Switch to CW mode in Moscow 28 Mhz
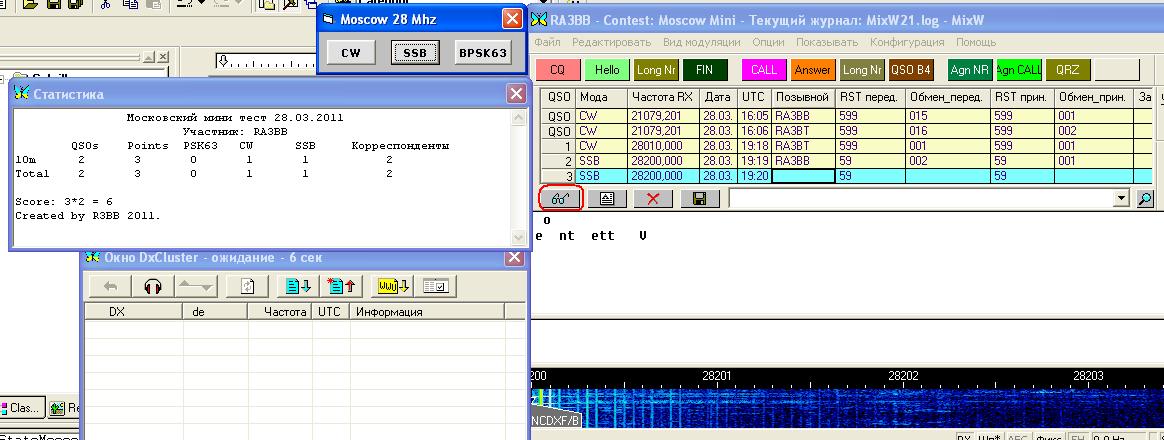Viewport: 1164px width, 440px height. [x=350, y=53]
